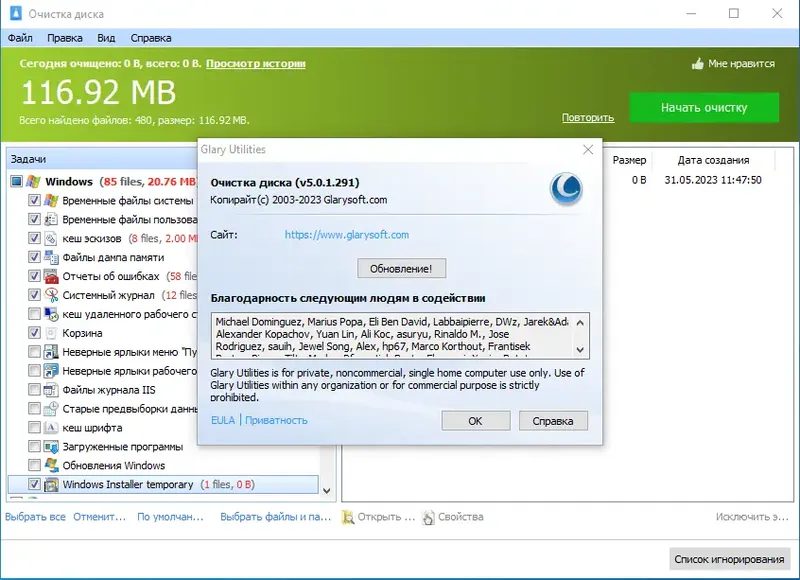Screen dimensions: 800x580
Task: Enable кеш удаленного рабочего checkbox
Action: (x=33, y=311)
